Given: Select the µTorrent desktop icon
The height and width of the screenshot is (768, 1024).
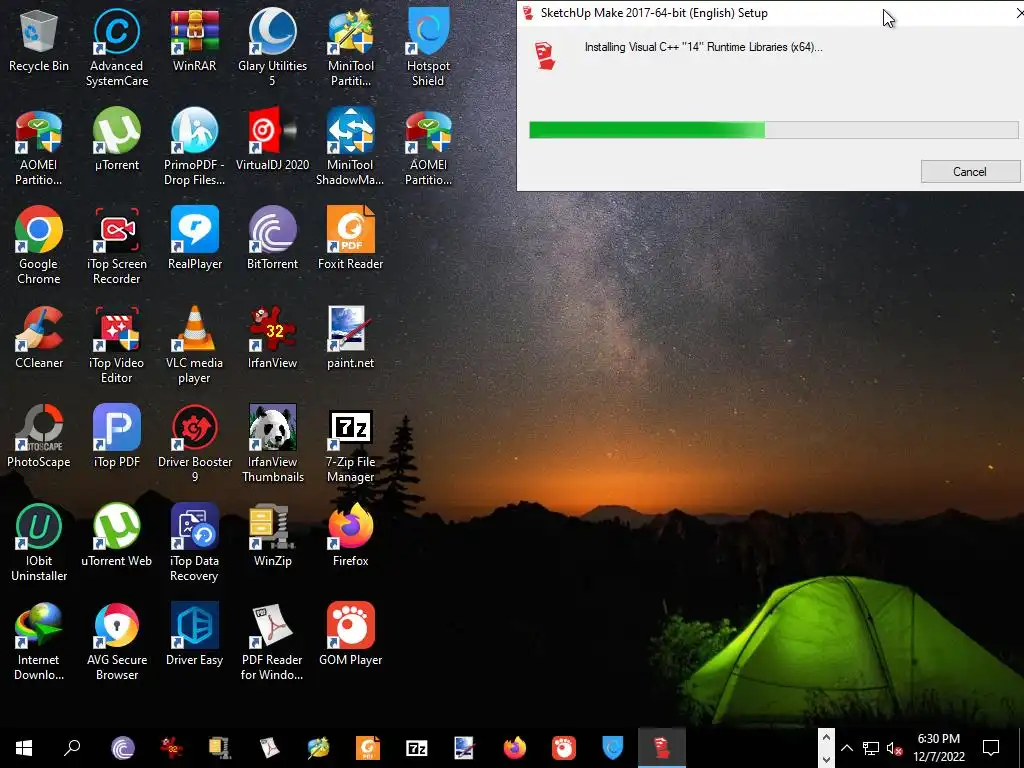Looking at the screenshot, I should [117, 139].
